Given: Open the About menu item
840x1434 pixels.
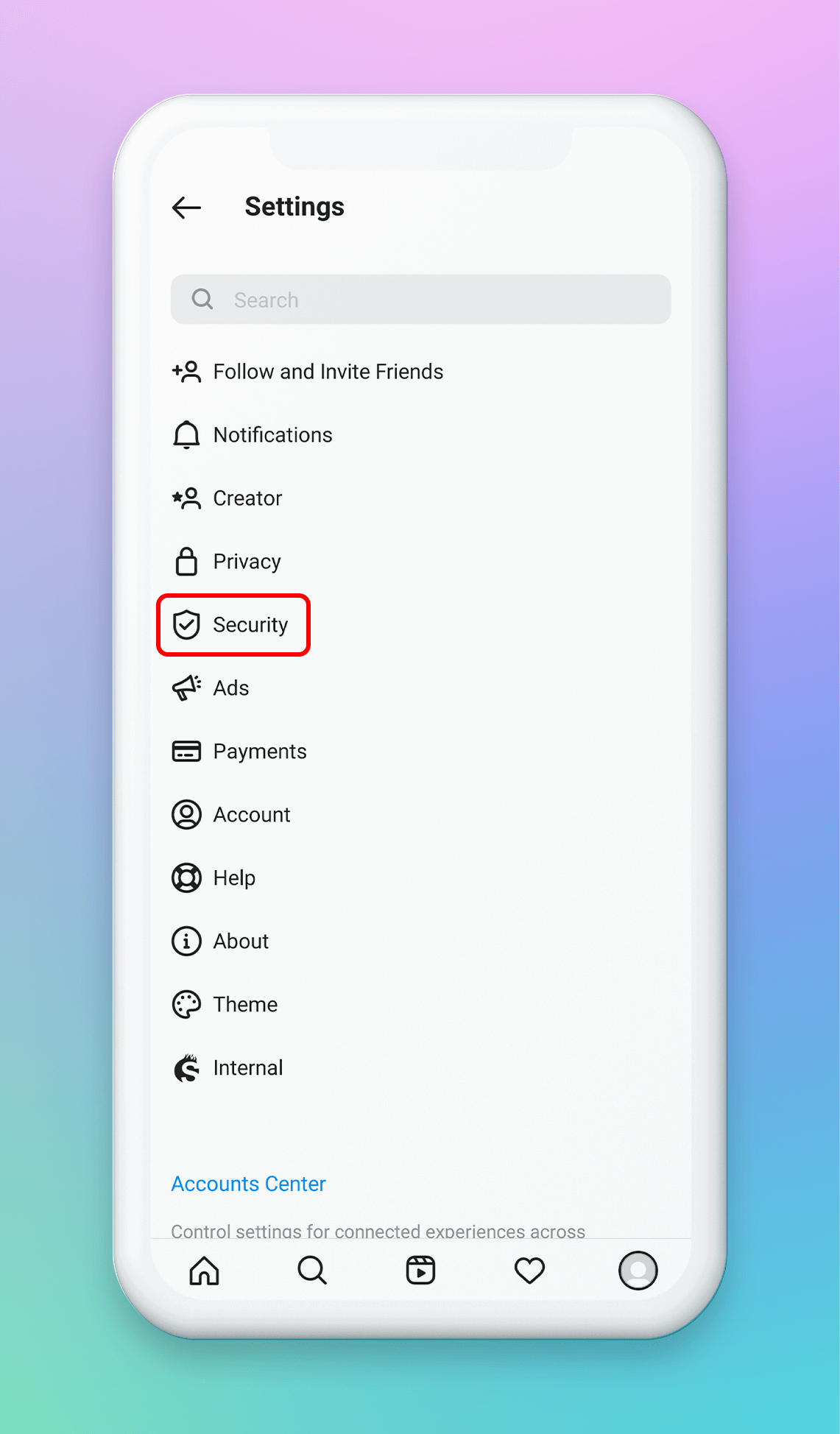Looking at the screenshot, I should (241, 942).
